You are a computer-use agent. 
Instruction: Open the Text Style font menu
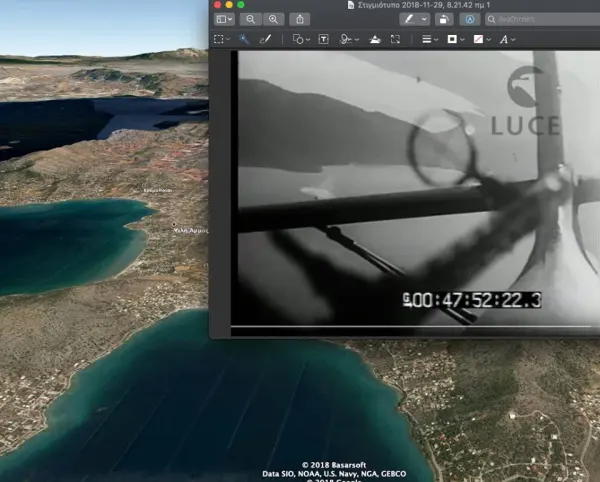point(504,39)
